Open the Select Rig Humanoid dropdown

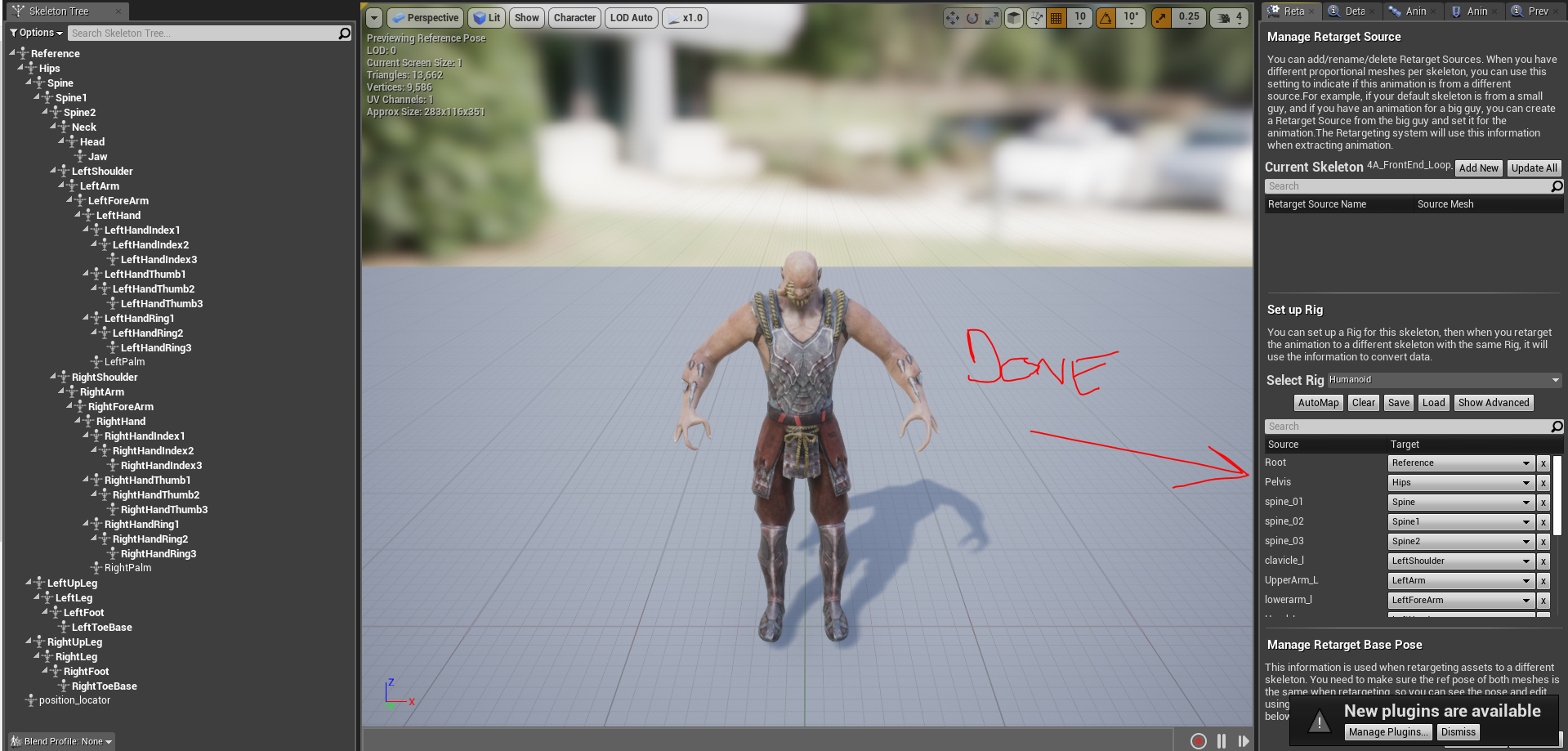tap(1445, 380)
